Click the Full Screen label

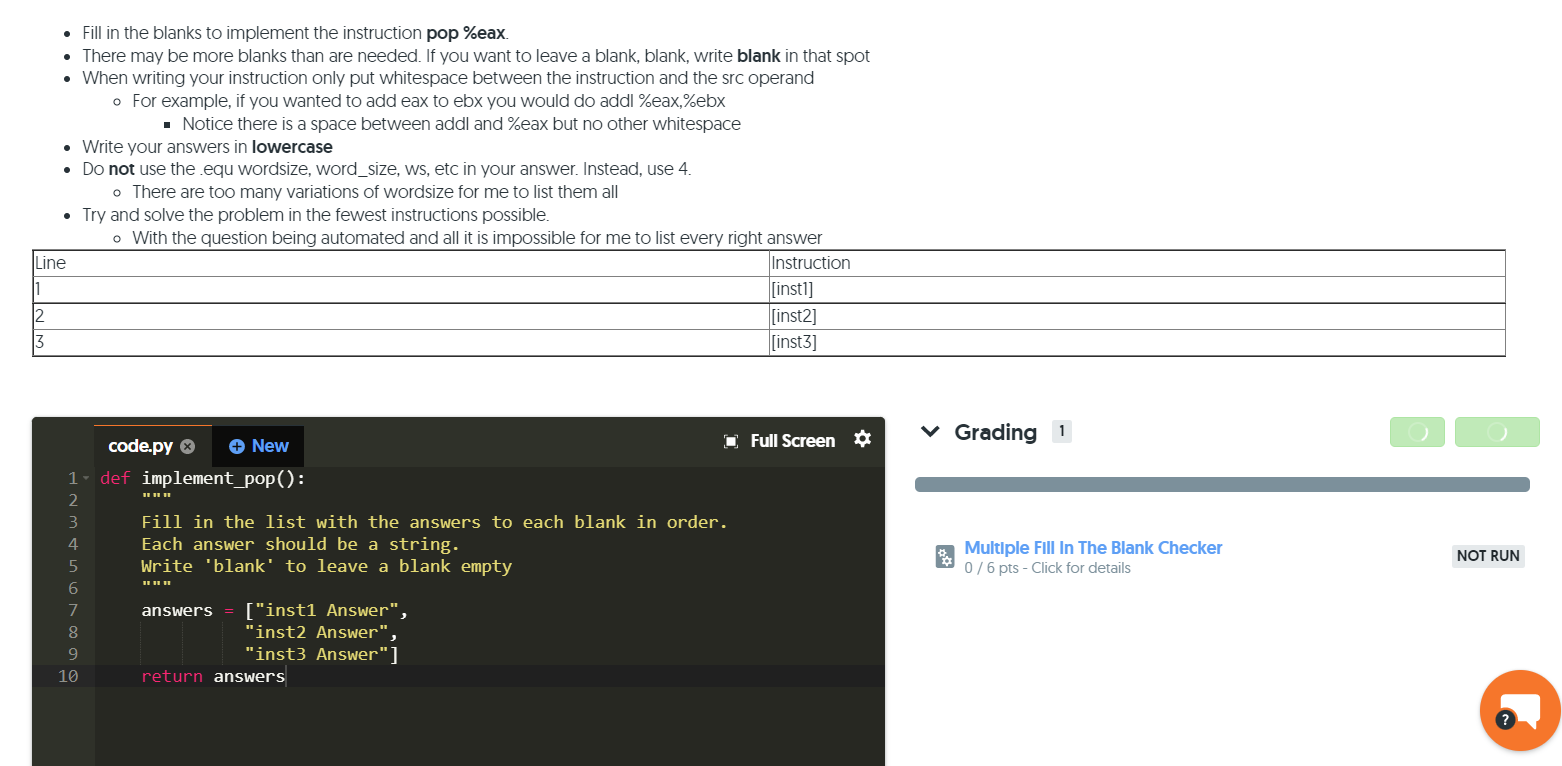793,441
